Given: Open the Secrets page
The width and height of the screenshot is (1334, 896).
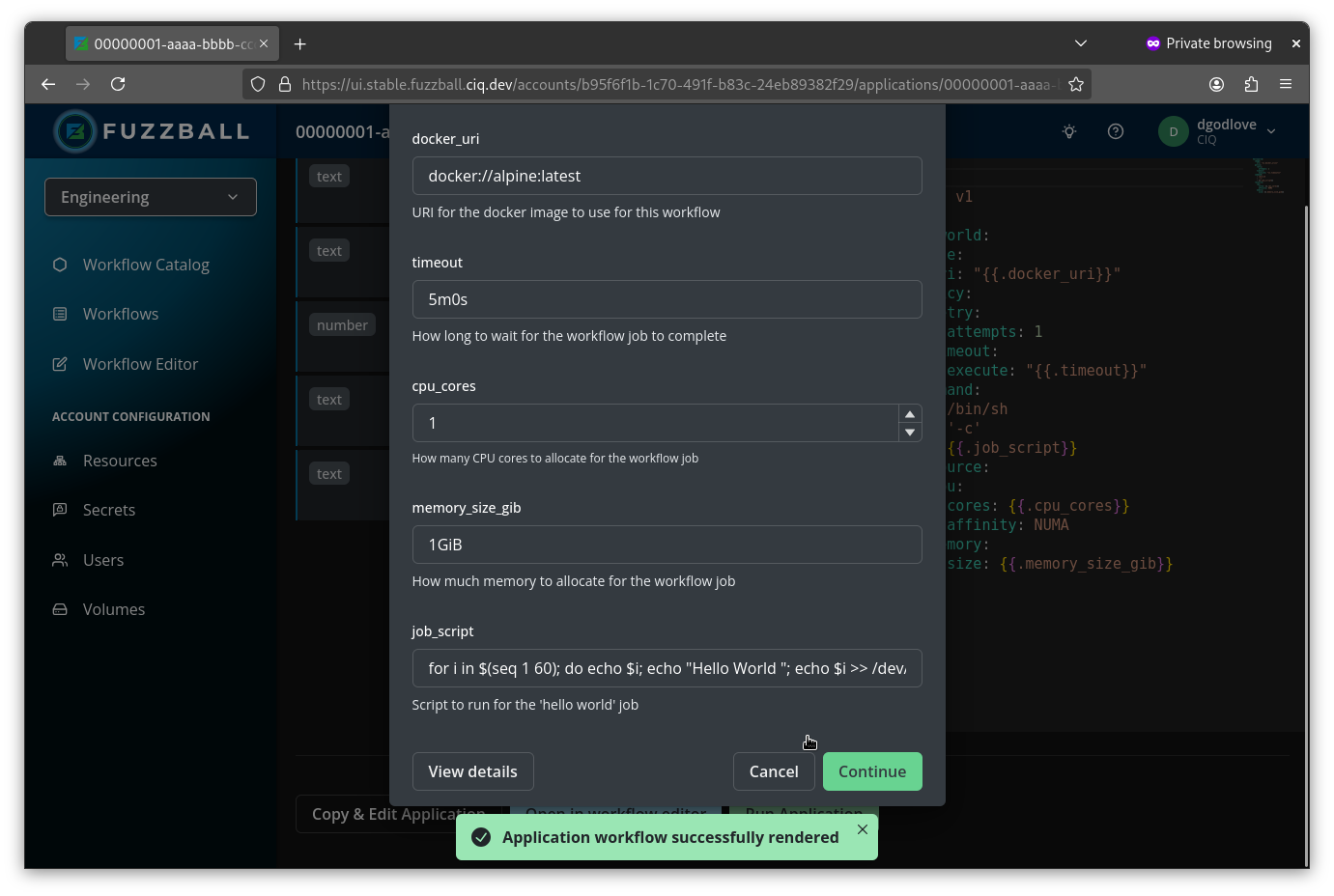Looking at the screenshot, I should (111, 510).
